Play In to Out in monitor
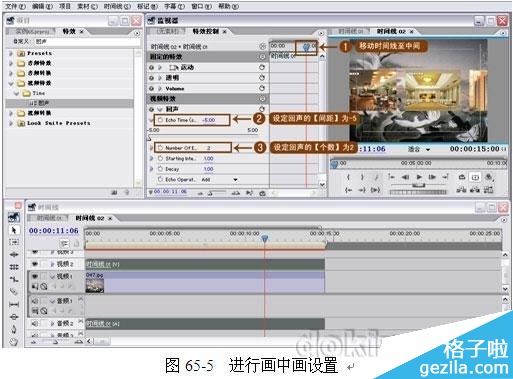The width and height of the screenshot is (513, 379). (x=376, y=190)
